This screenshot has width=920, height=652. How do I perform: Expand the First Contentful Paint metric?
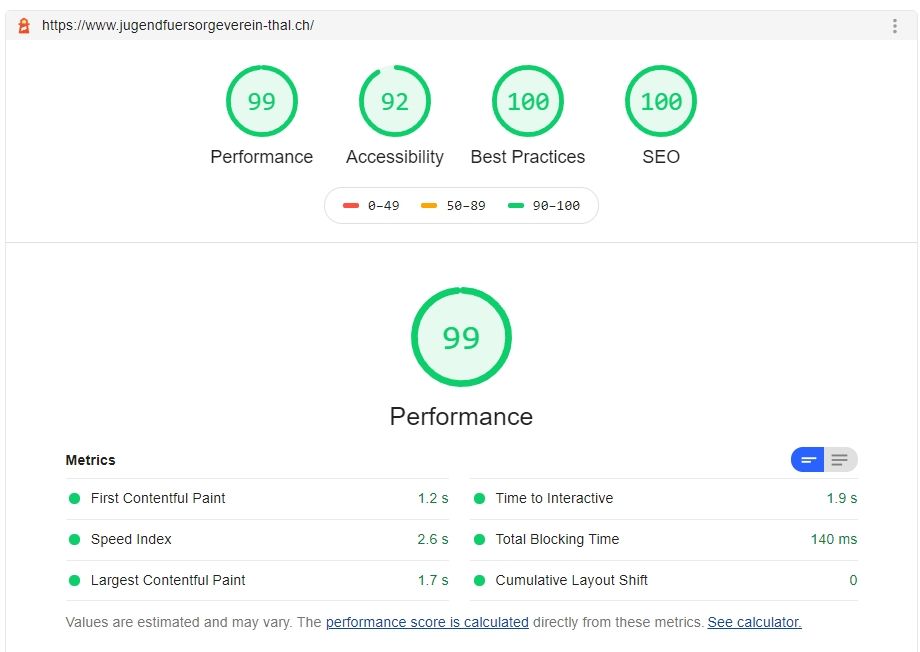tap(158, 498)
